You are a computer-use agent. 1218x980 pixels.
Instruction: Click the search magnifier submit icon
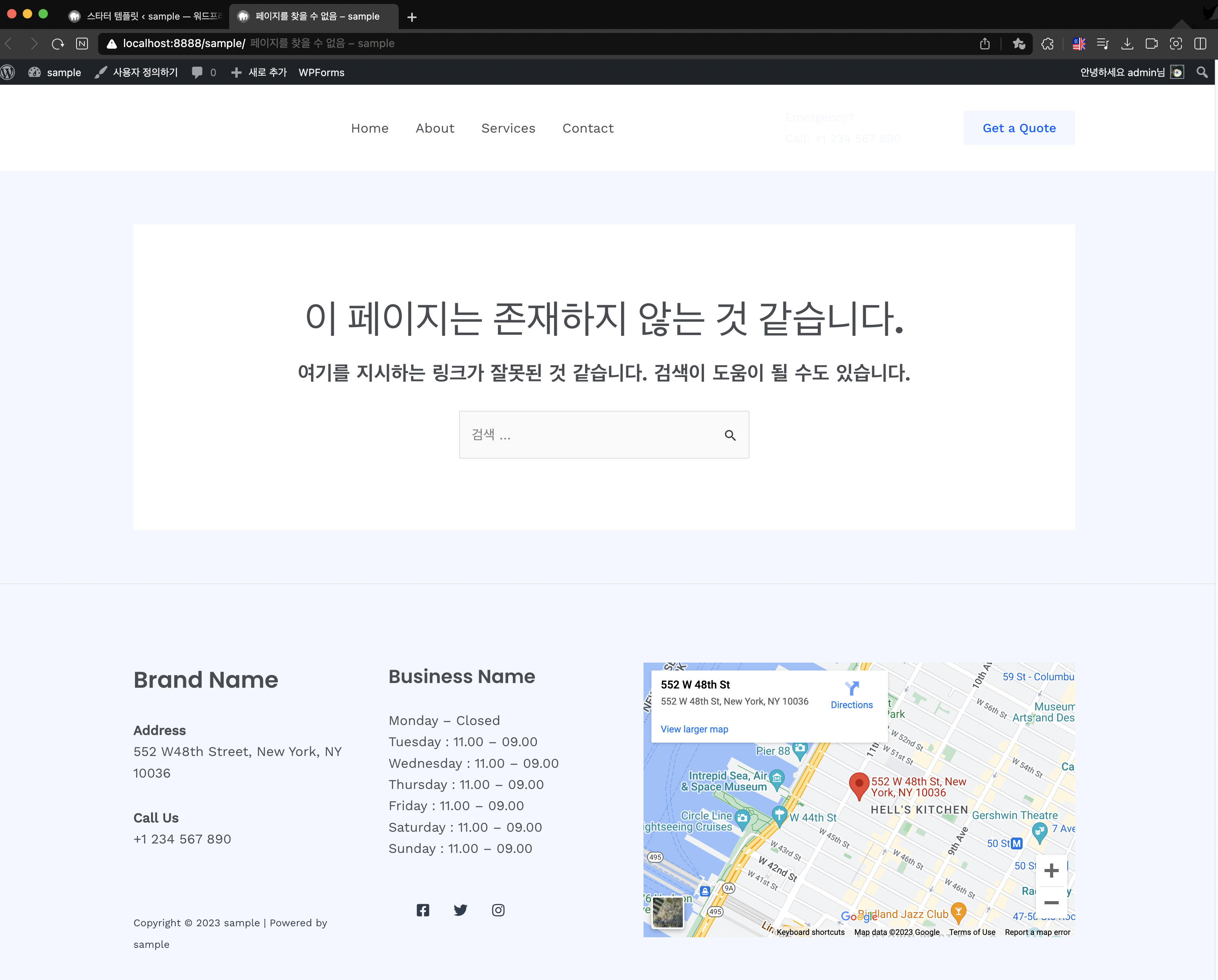(x=730, y=435)
